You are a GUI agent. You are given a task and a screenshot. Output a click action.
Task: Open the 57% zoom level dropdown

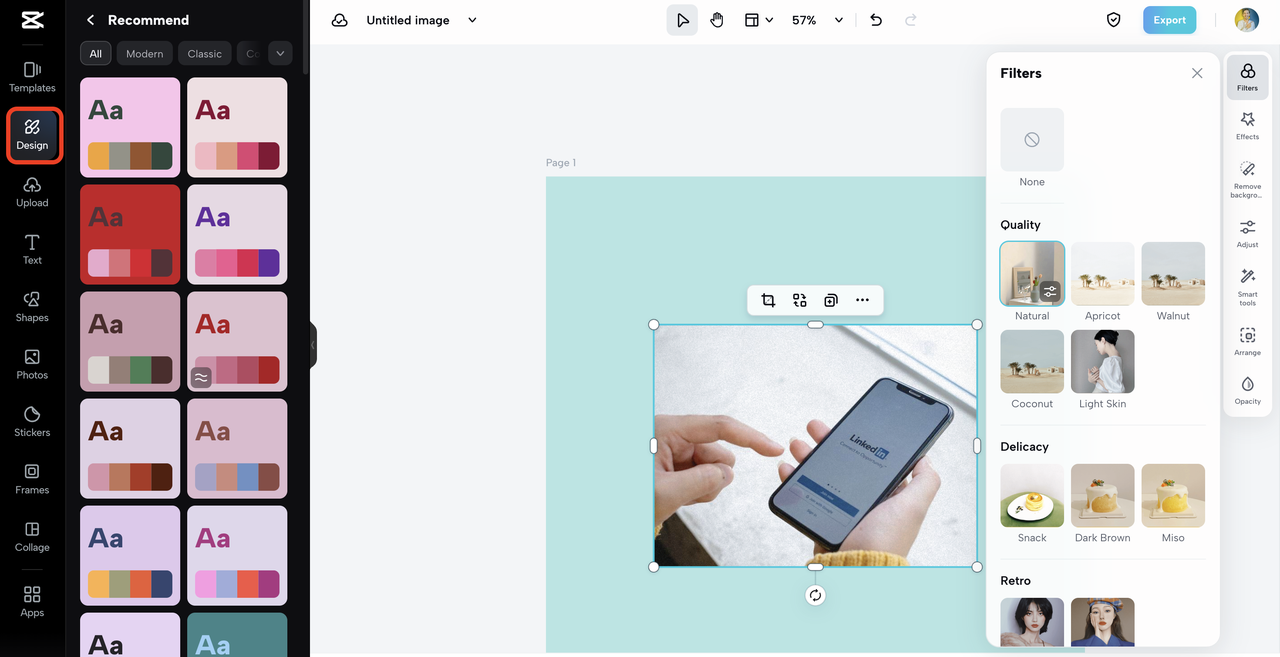tap(818, 20)
